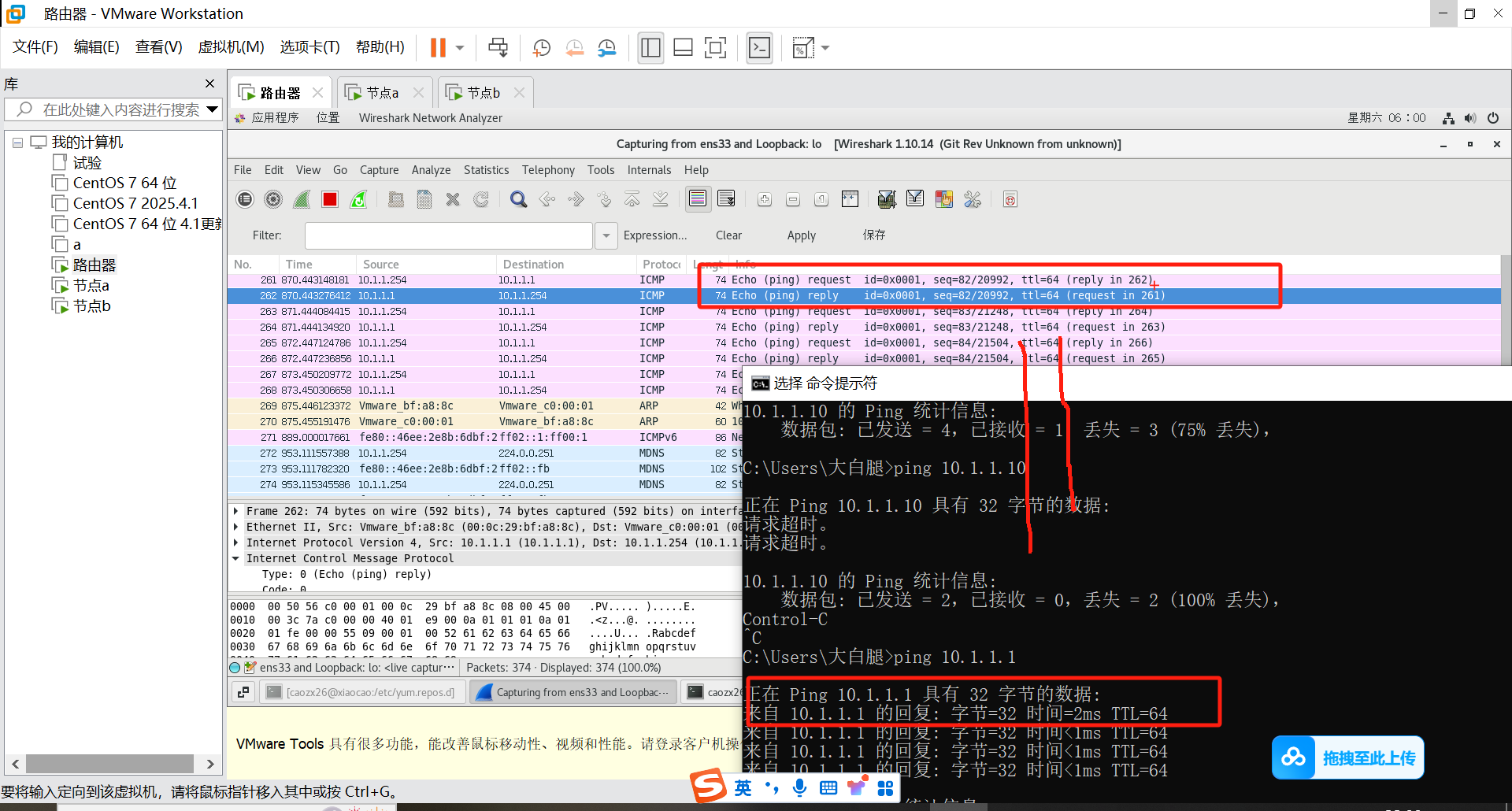The image size is (1512, 811).
Task: Zoom in on the packet list text
Action: [765, 199]
